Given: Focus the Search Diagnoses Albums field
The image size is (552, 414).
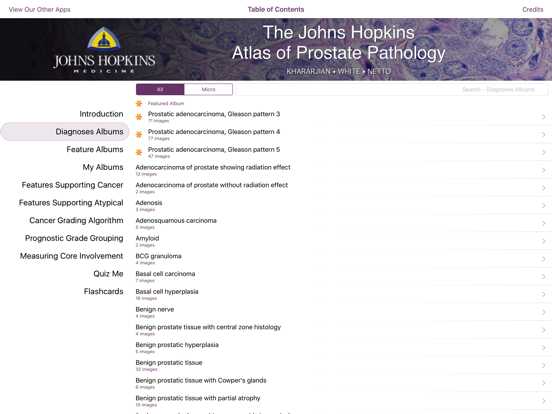Looking at the screenshot, I should 392,89.
